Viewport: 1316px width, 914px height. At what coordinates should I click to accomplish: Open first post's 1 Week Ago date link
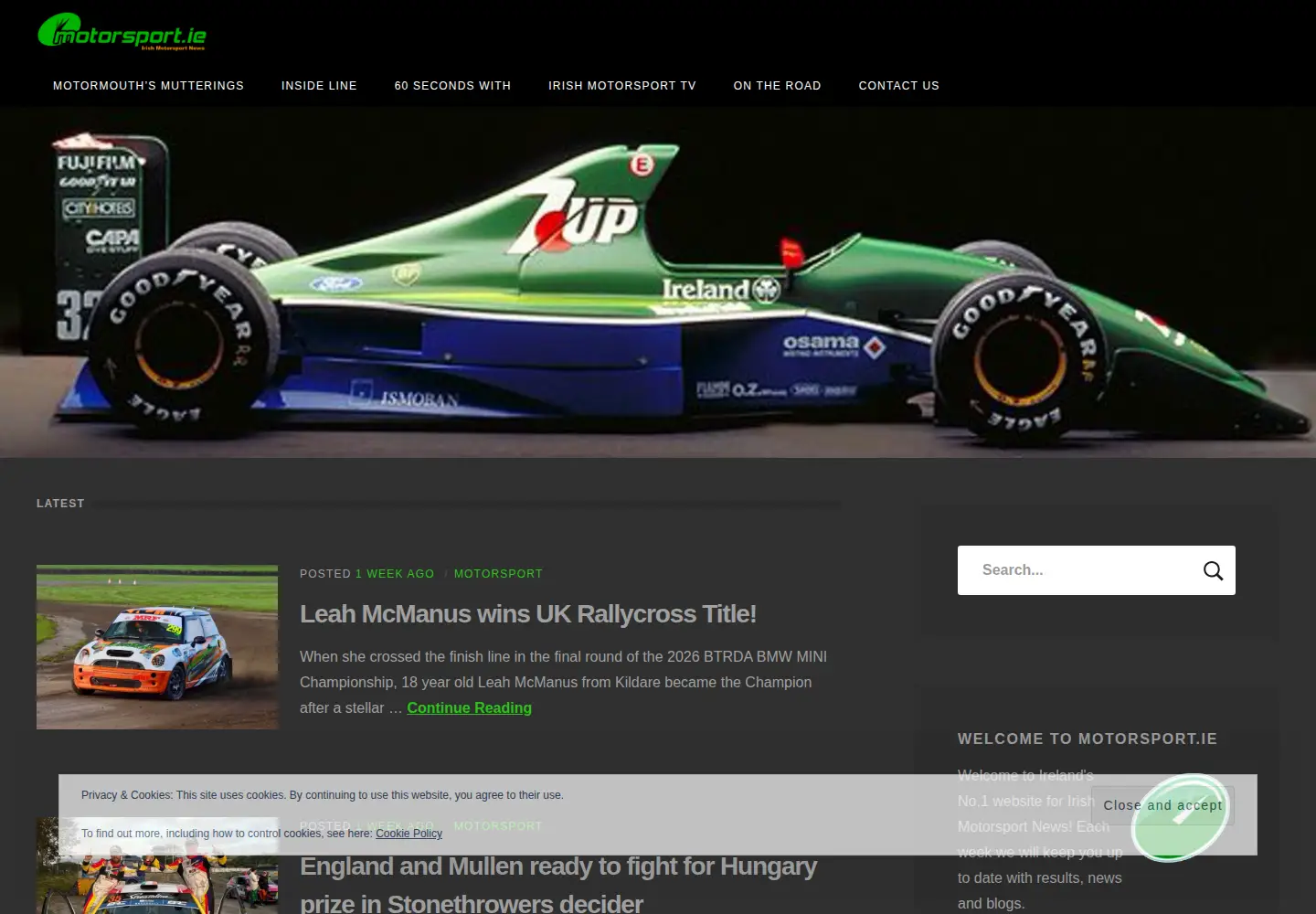[x=395, y=574]
